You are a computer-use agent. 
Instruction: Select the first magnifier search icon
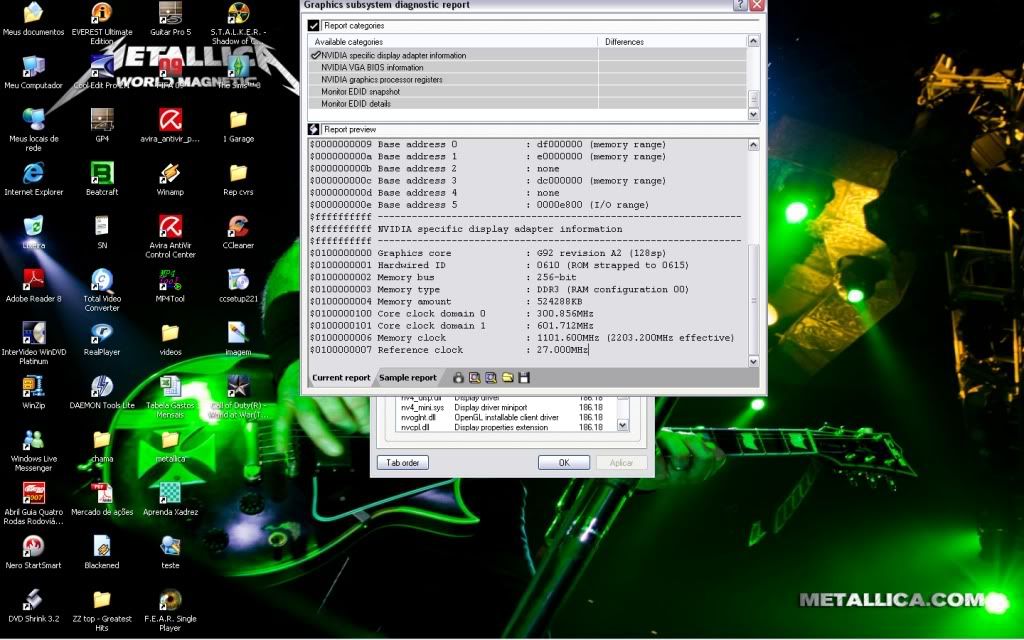(x=475, y=377)
